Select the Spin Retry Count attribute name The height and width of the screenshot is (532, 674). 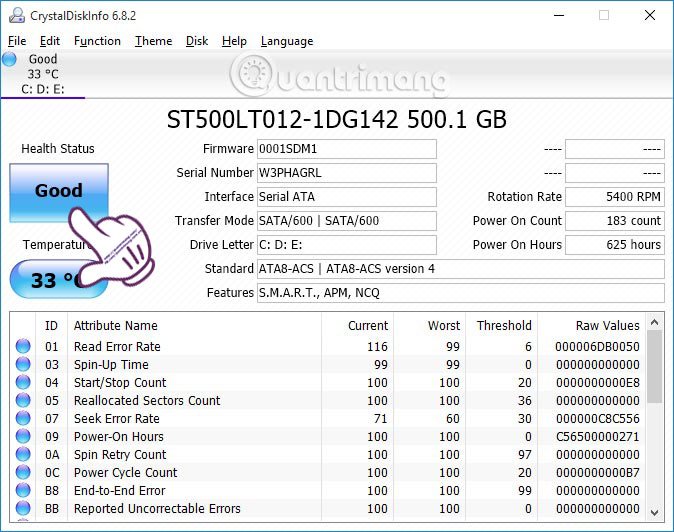(x=120, y=455)
